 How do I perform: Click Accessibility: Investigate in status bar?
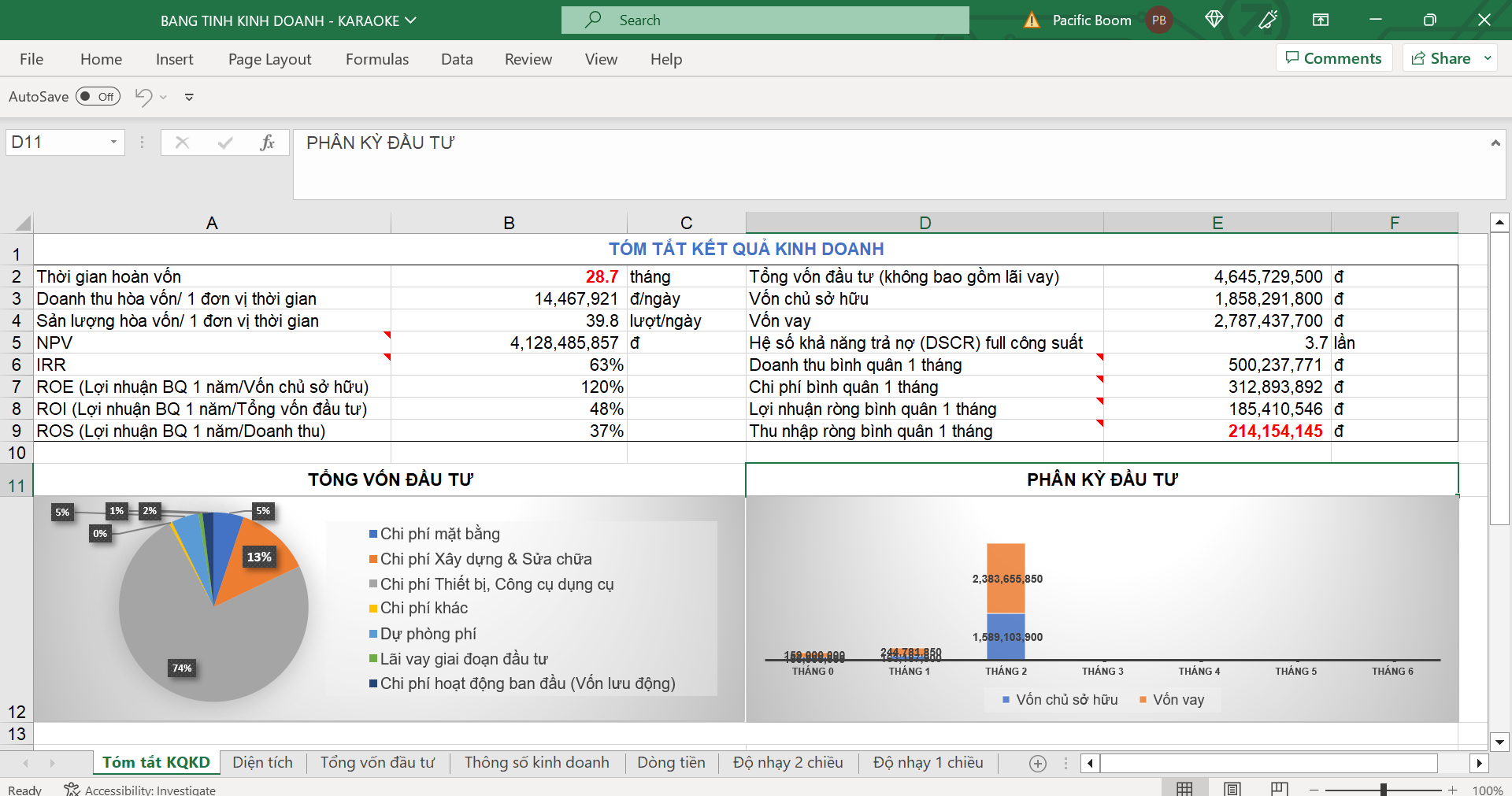click(x=140, y=790)
